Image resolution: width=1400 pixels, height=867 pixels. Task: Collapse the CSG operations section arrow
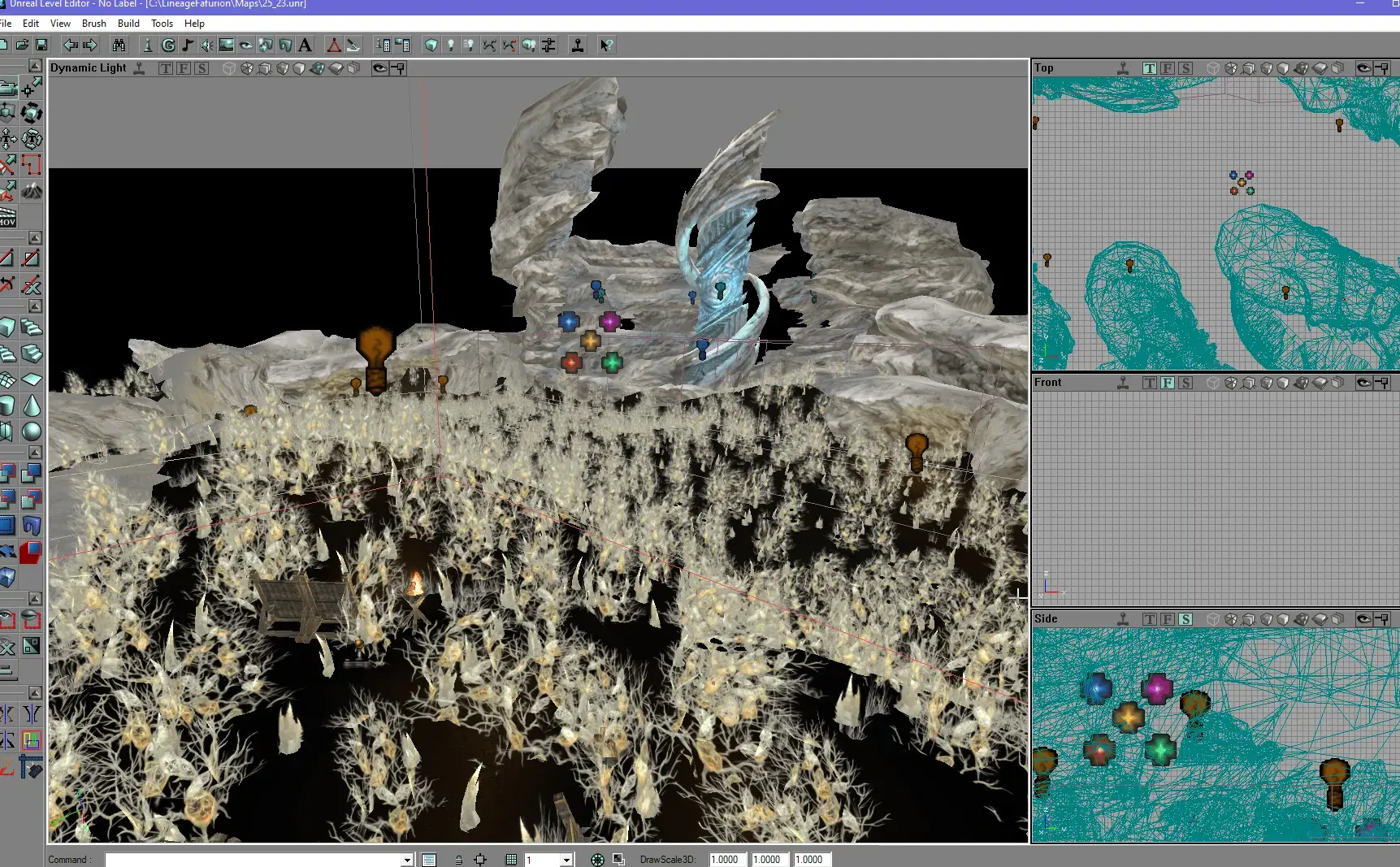pos(35,453)
